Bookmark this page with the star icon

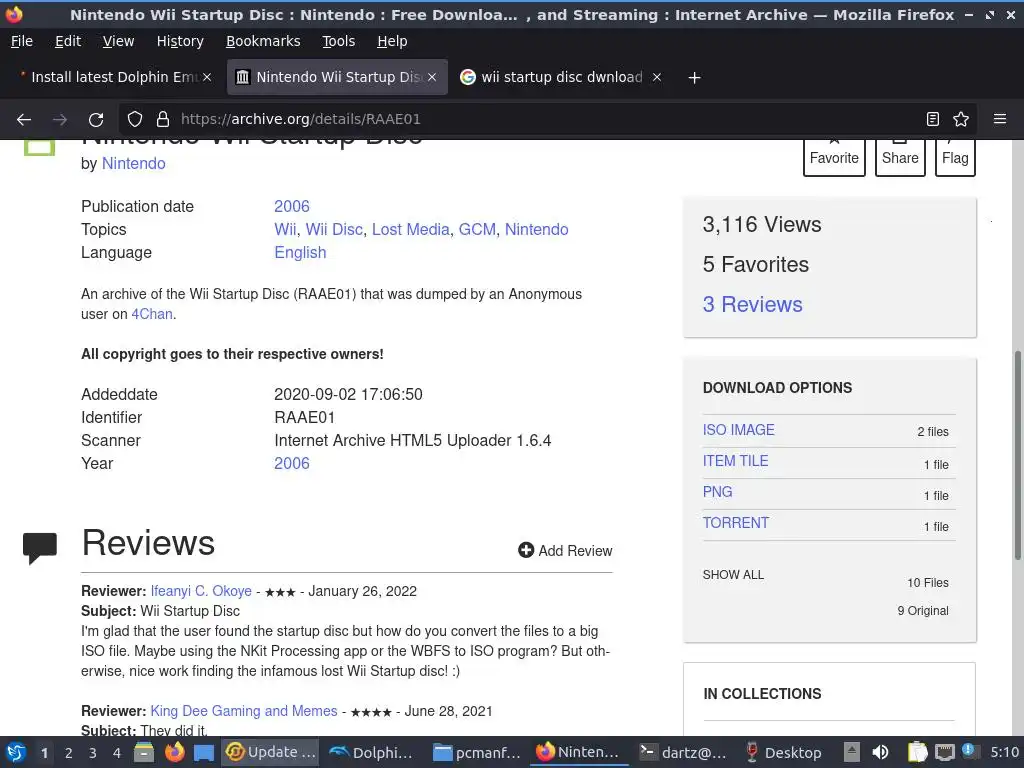click(x=961, y=120)
